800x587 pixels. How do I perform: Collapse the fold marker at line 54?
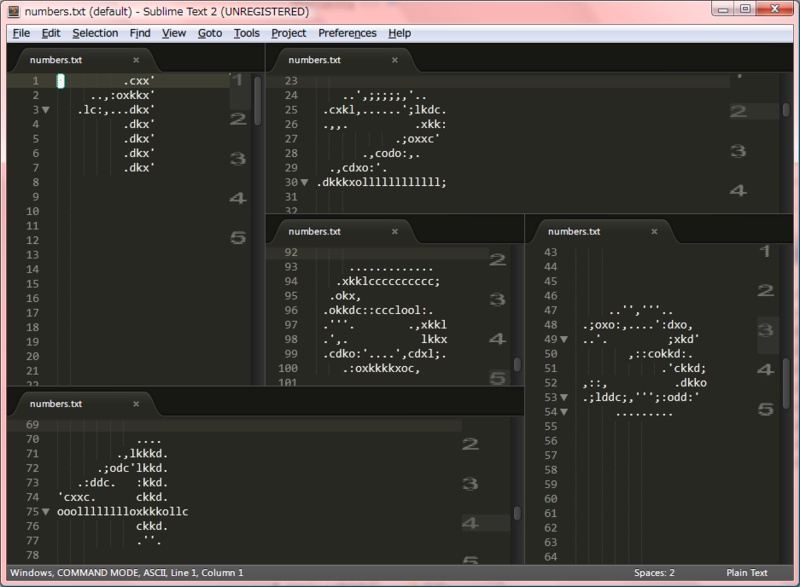pos(564,412)
